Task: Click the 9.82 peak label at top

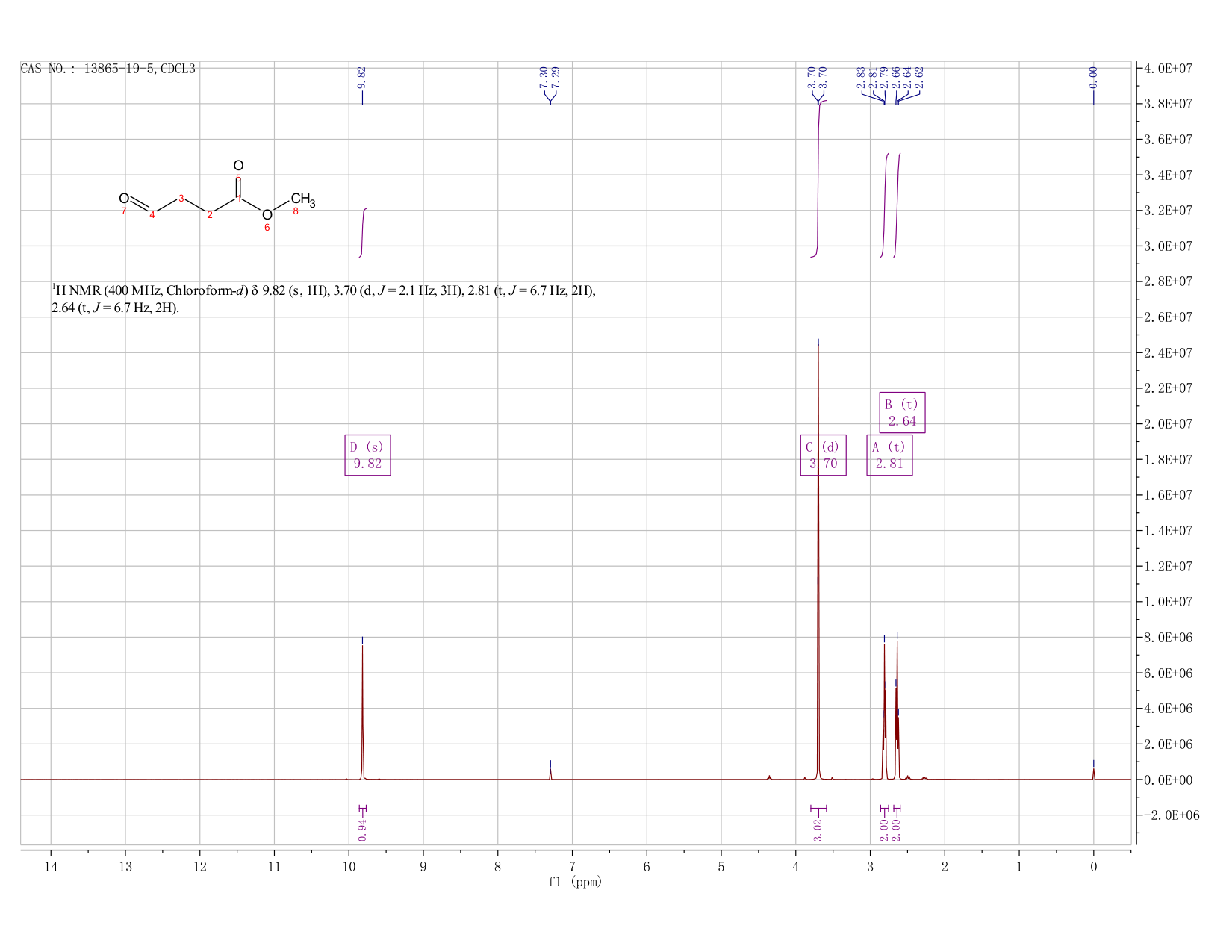Action: (x=362, y=77)
